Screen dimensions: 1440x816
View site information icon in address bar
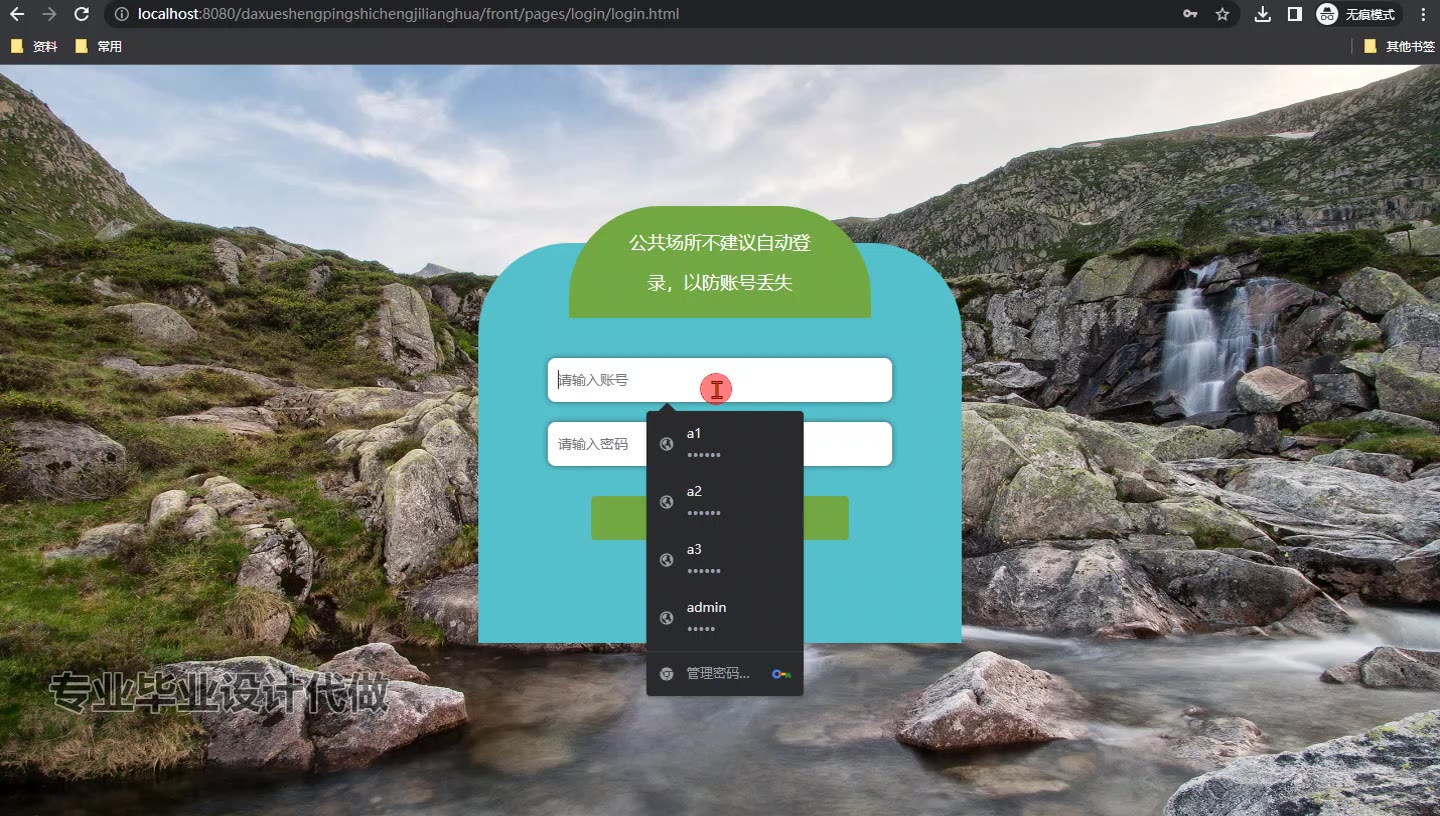pyautogui.click(x=122, y=14)
